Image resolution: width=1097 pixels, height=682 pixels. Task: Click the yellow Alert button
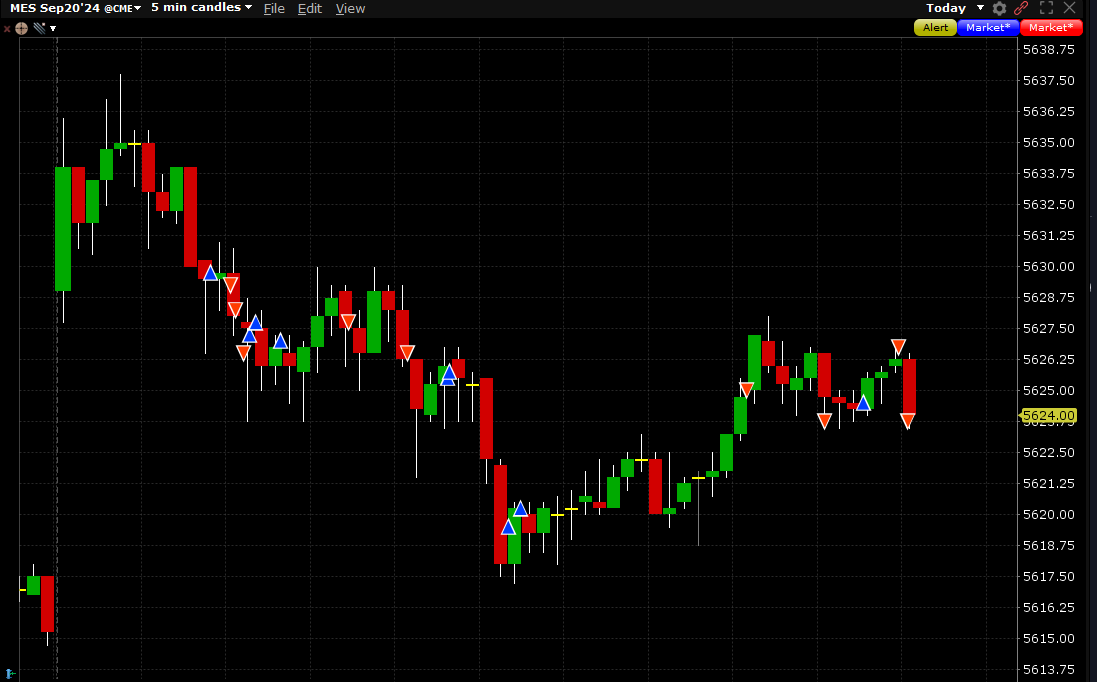[x=935, y=27]
